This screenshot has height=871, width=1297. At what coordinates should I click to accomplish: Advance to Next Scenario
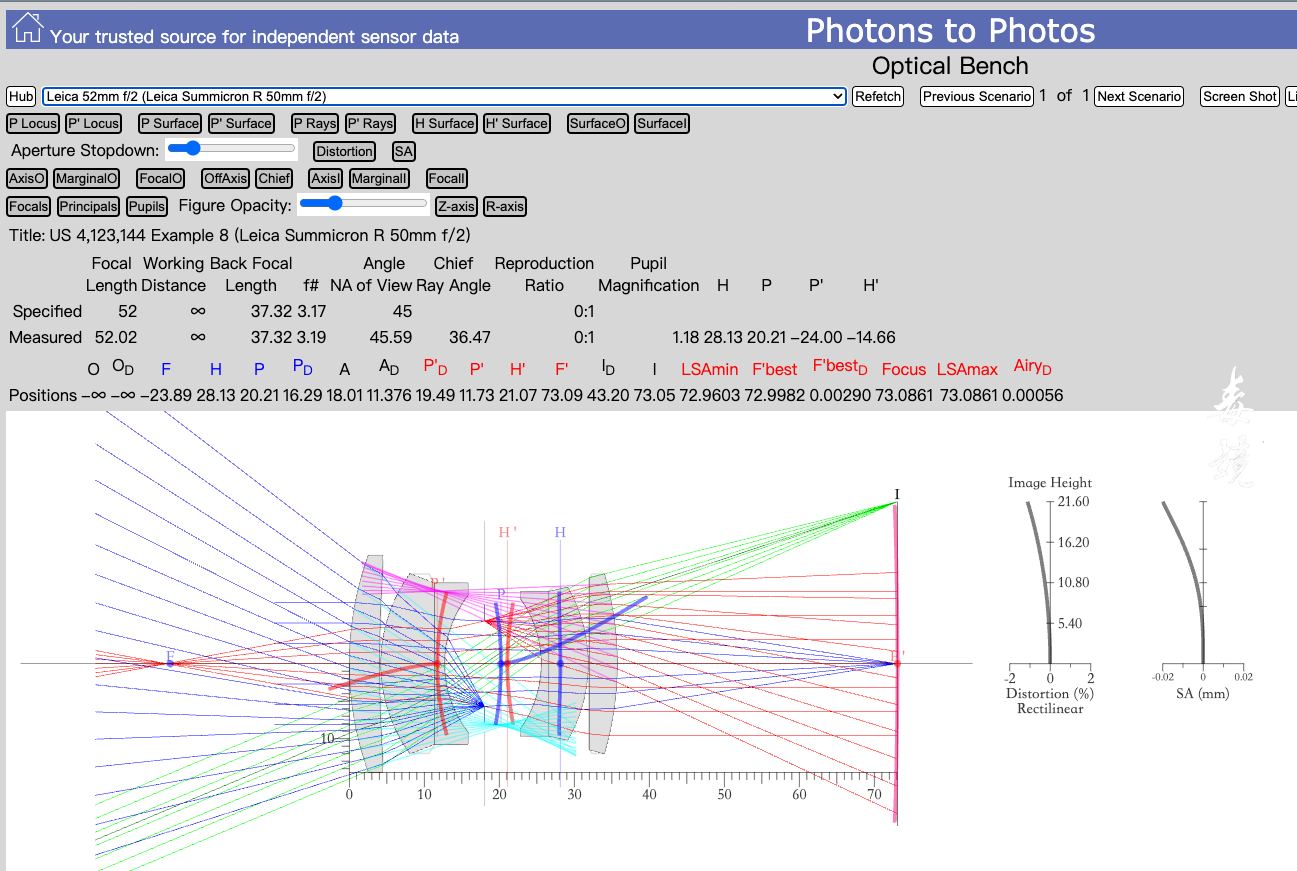tap(1138, 96)
